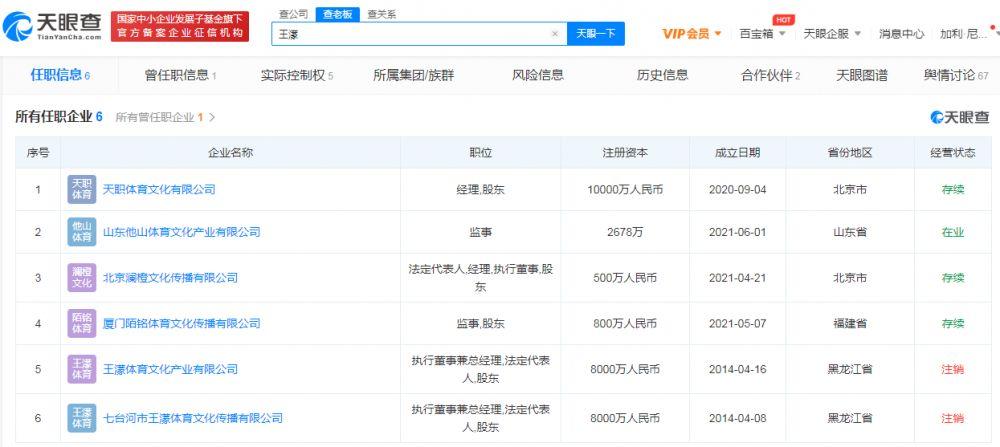Click the 注册资本 column header

625,153
